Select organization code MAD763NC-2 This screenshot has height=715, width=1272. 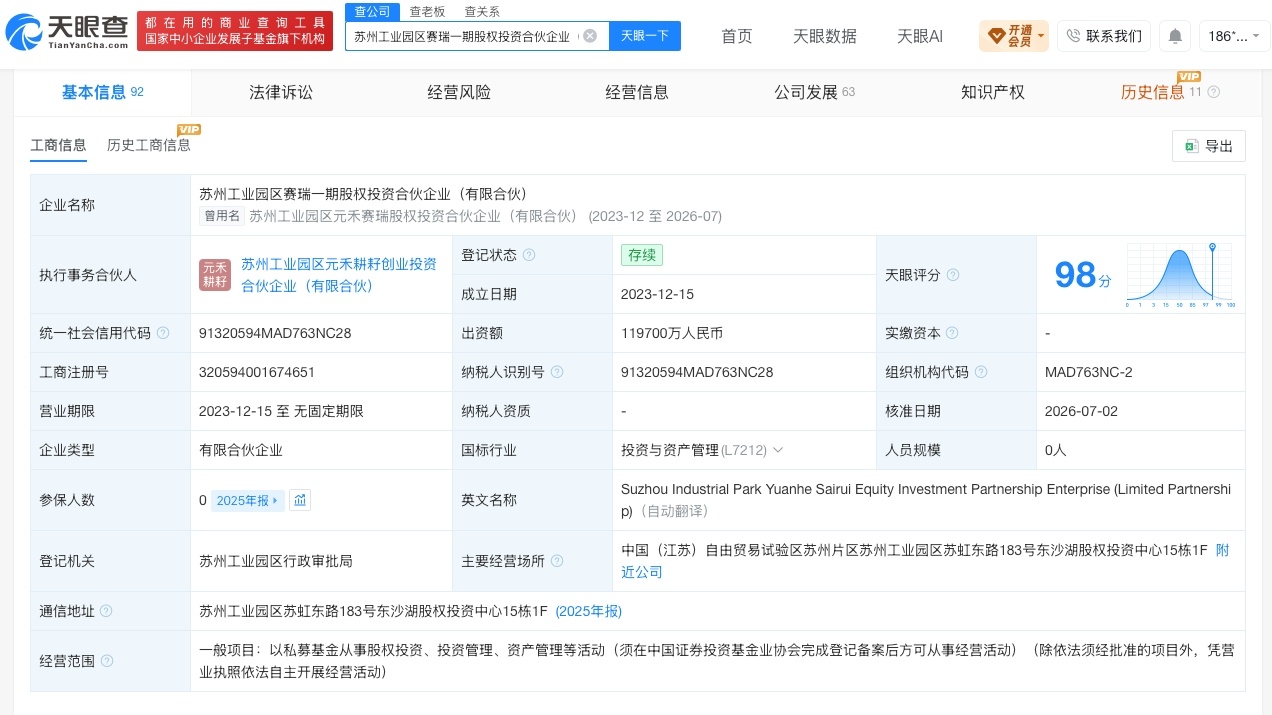point(1089,372)
